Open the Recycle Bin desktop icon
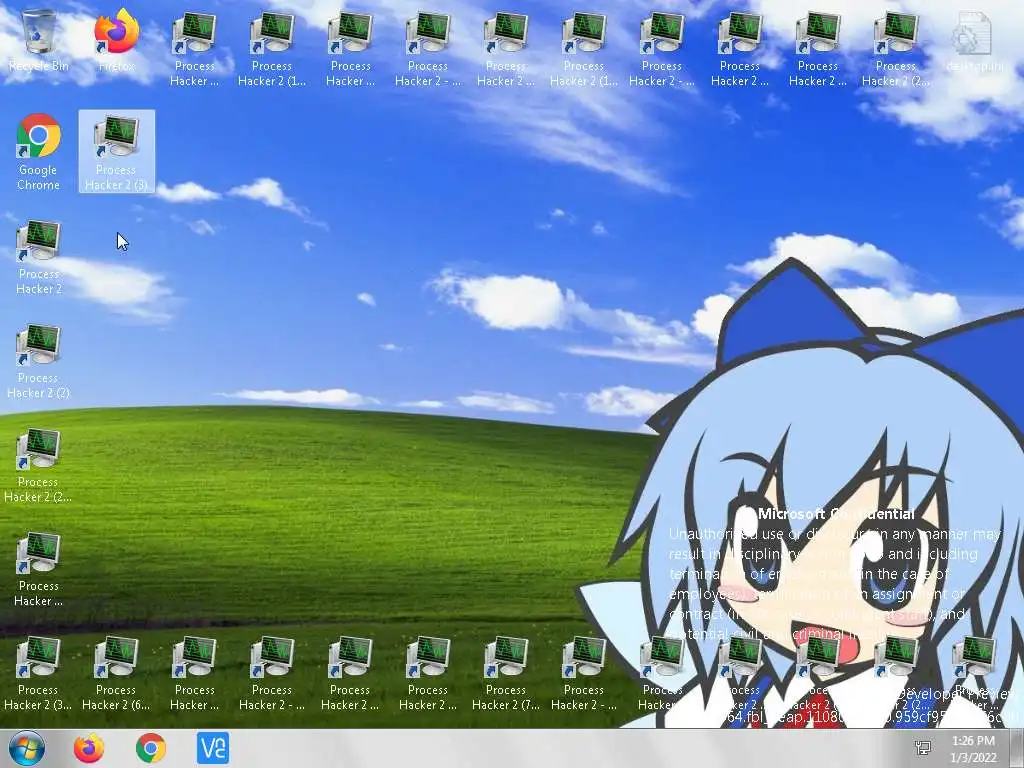Image resolution: width=1024 pixels, height=768 pixels. (39, 40)
